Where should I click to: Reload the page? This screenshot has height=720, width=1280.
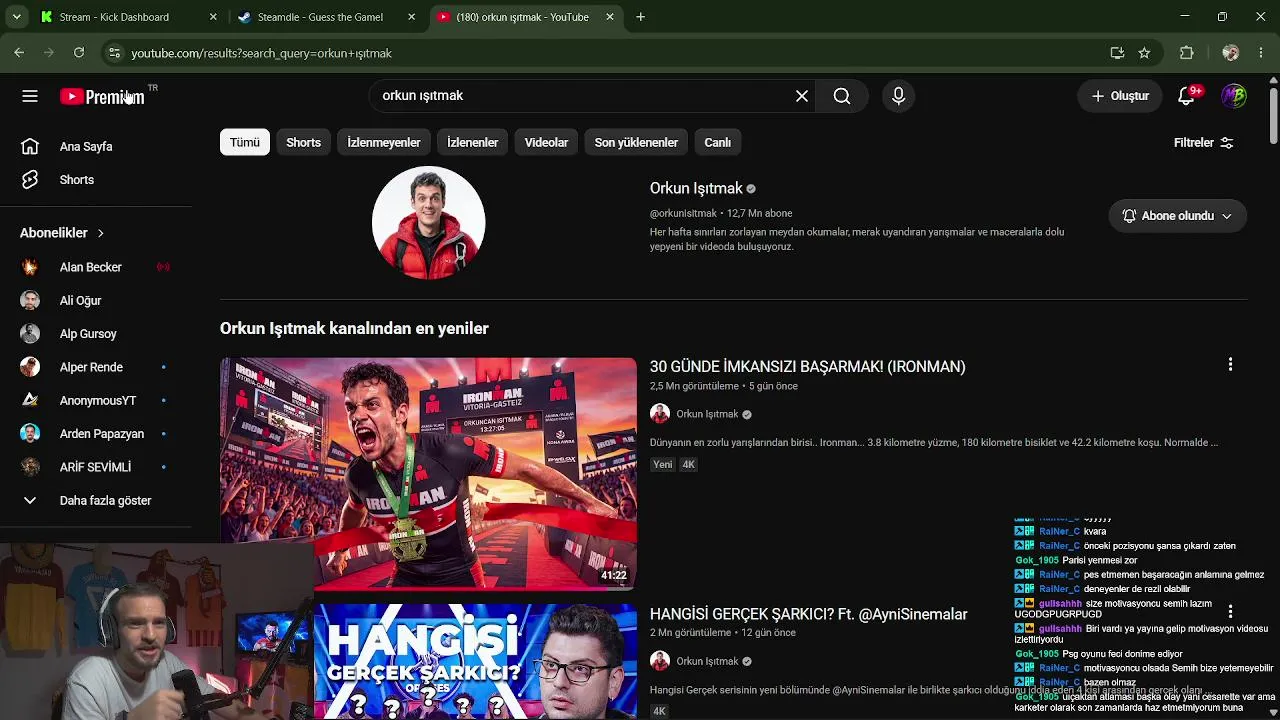[x=79, y=53]
